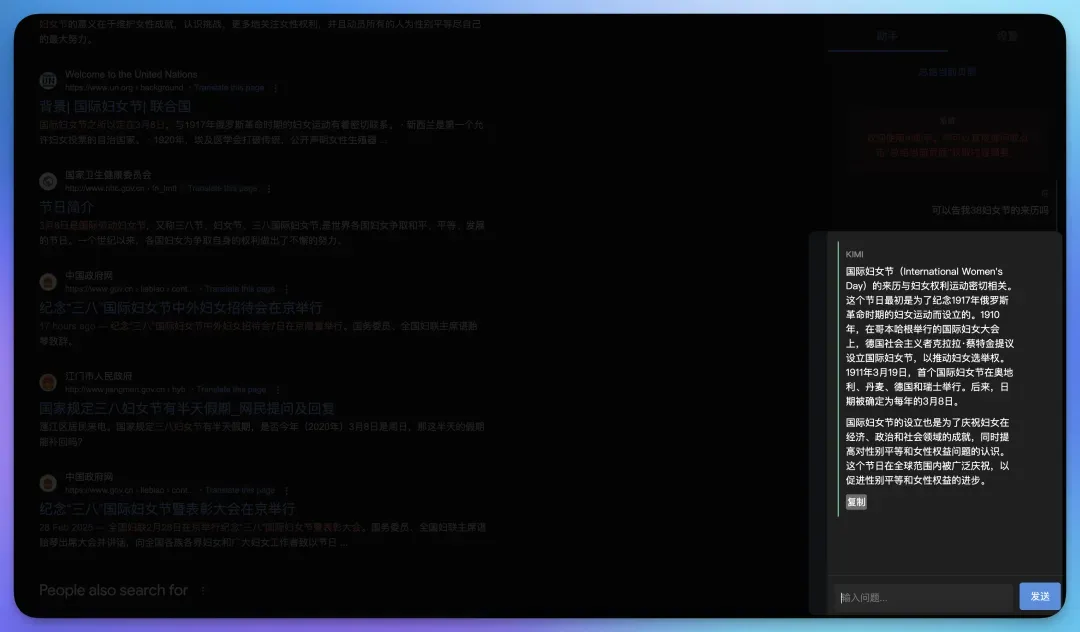Click the 国家卫生健康委员会 site favicon
This screenshot has height=632, width=1080.
48,181
